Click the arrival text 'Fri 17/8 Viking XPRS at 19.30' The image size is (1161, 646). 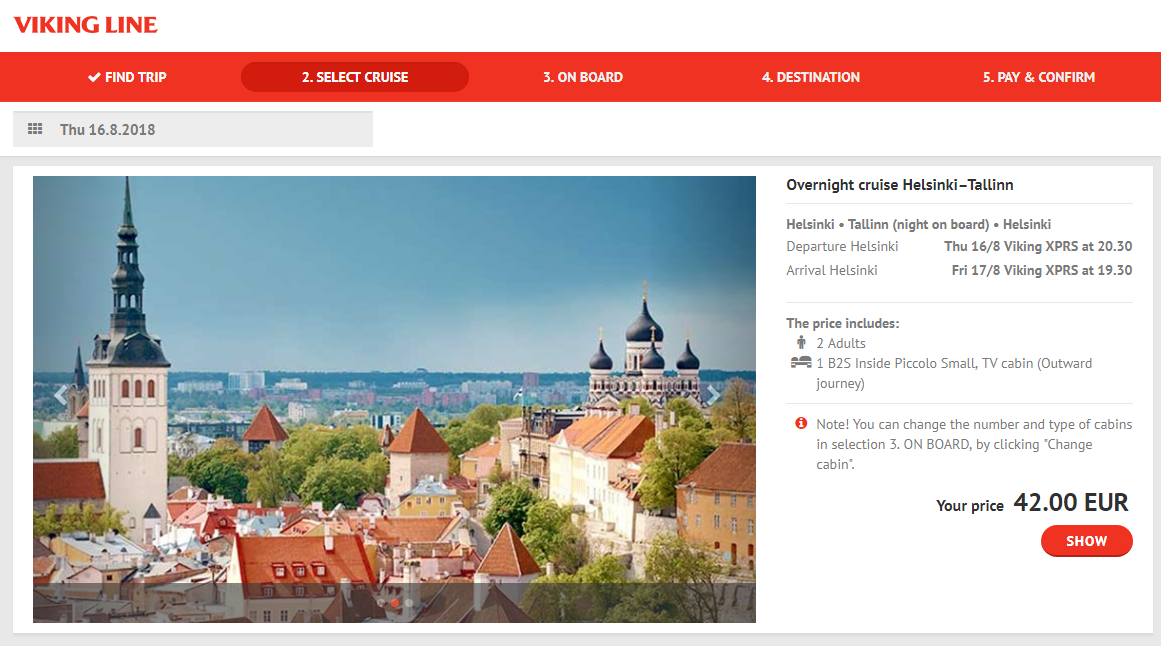click(1042, 270)
